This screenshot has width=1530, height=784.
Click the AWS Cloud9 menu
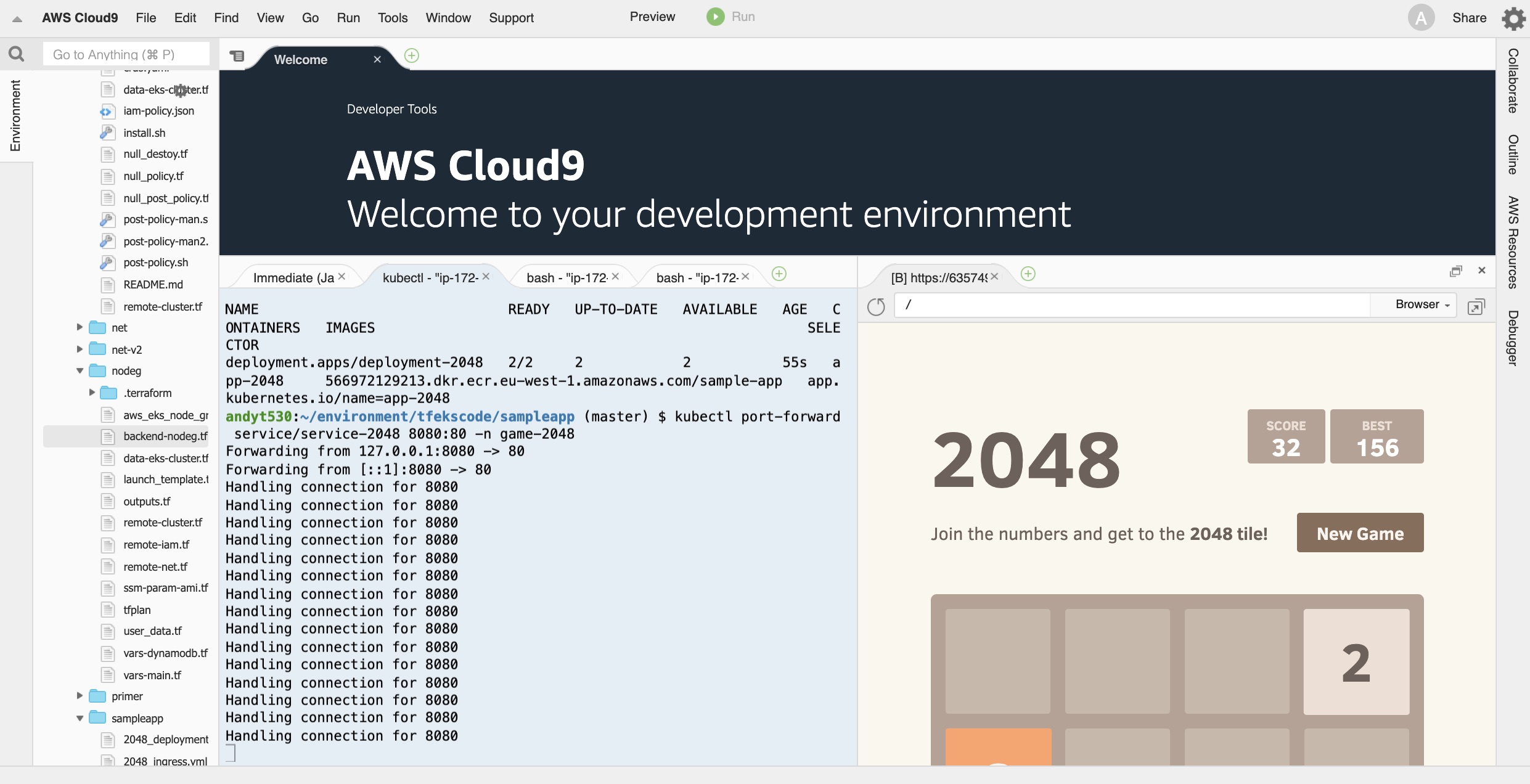coord(80,18)
